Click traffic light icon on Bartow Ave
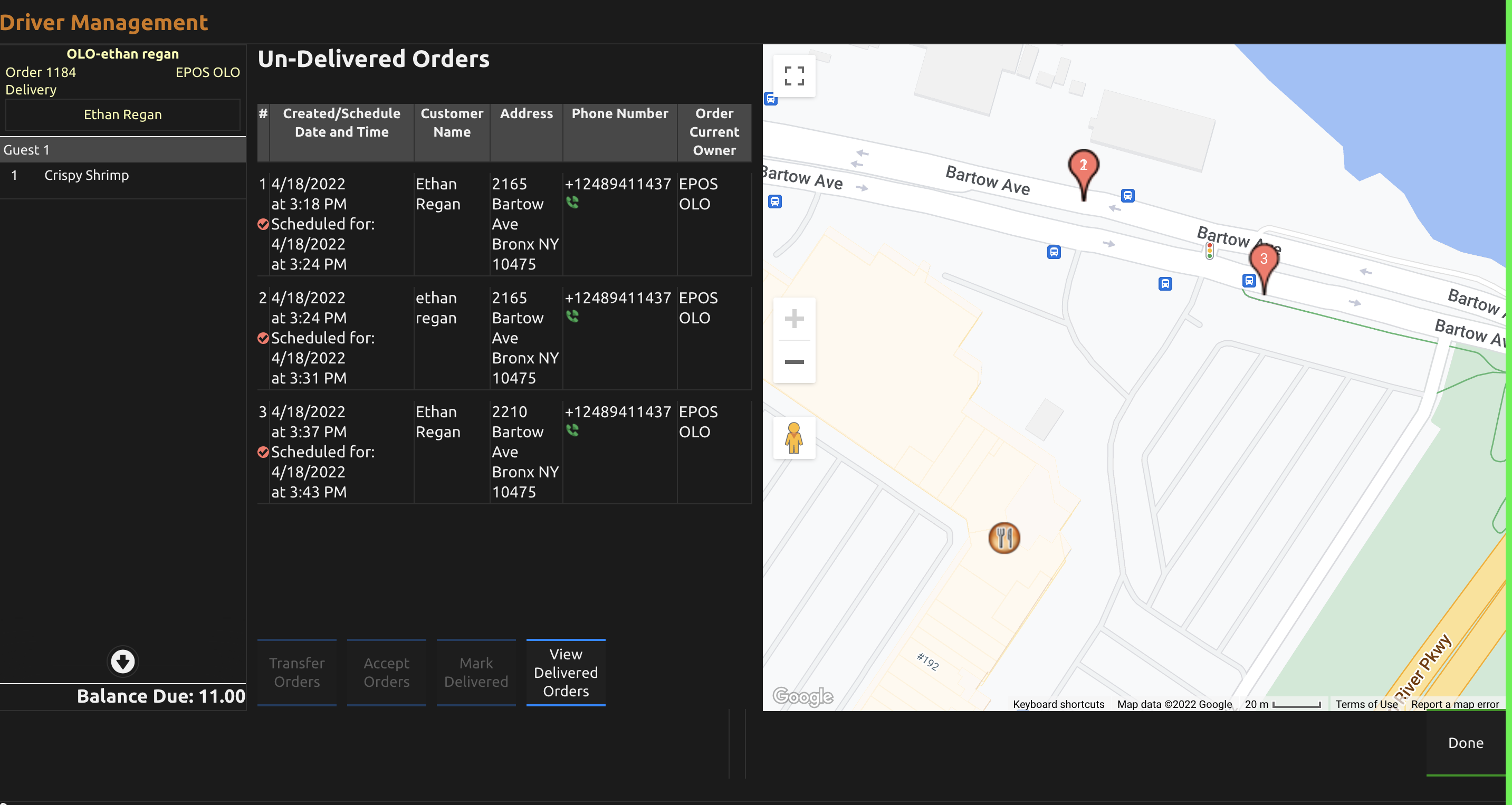This screenshot has height=805, width=1512. [x=1209, y=251]
